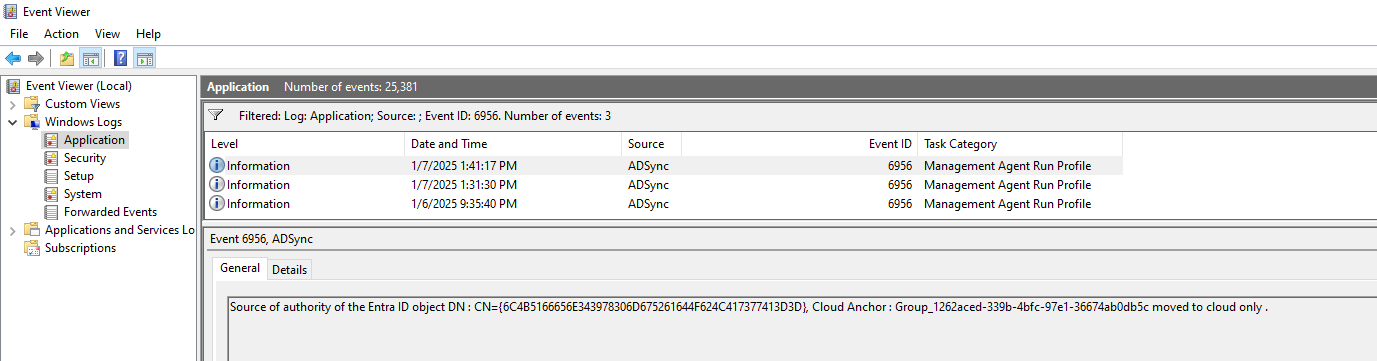Click the Setup log icon
This screenshot has width=1377, height=361.
[x=52, y=176]
